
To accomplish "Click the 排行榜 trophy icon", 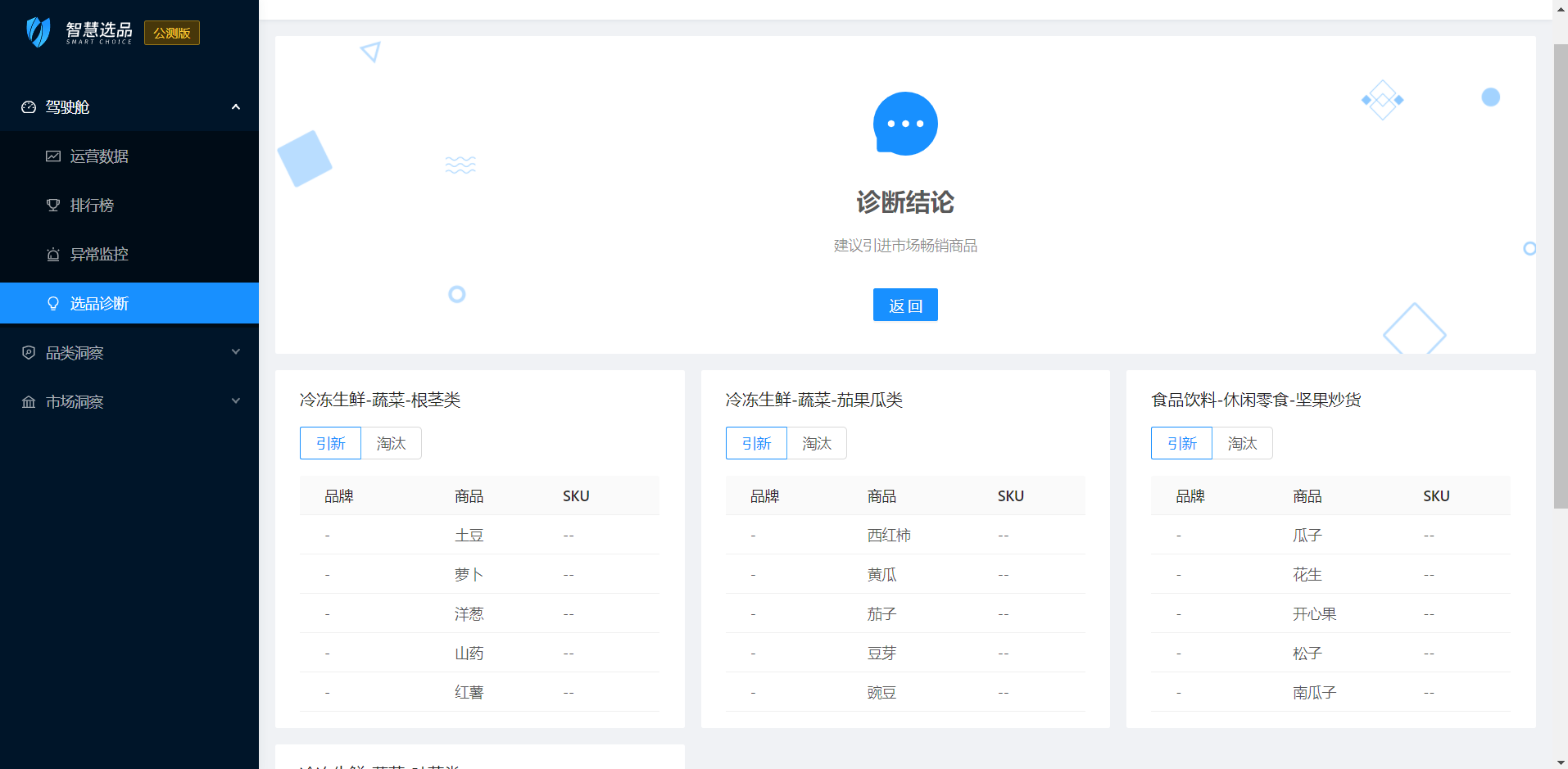I will point(53,206).
